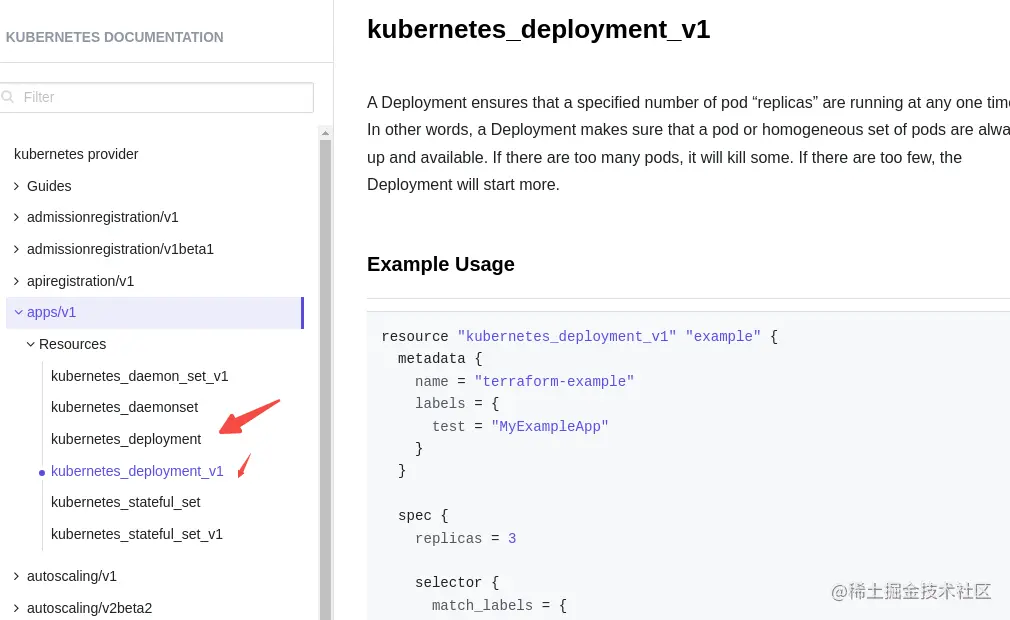Screen dimensions: 1010x620
Task: Go to kubernetes_deployment resource page
Action: pos(126,439)
